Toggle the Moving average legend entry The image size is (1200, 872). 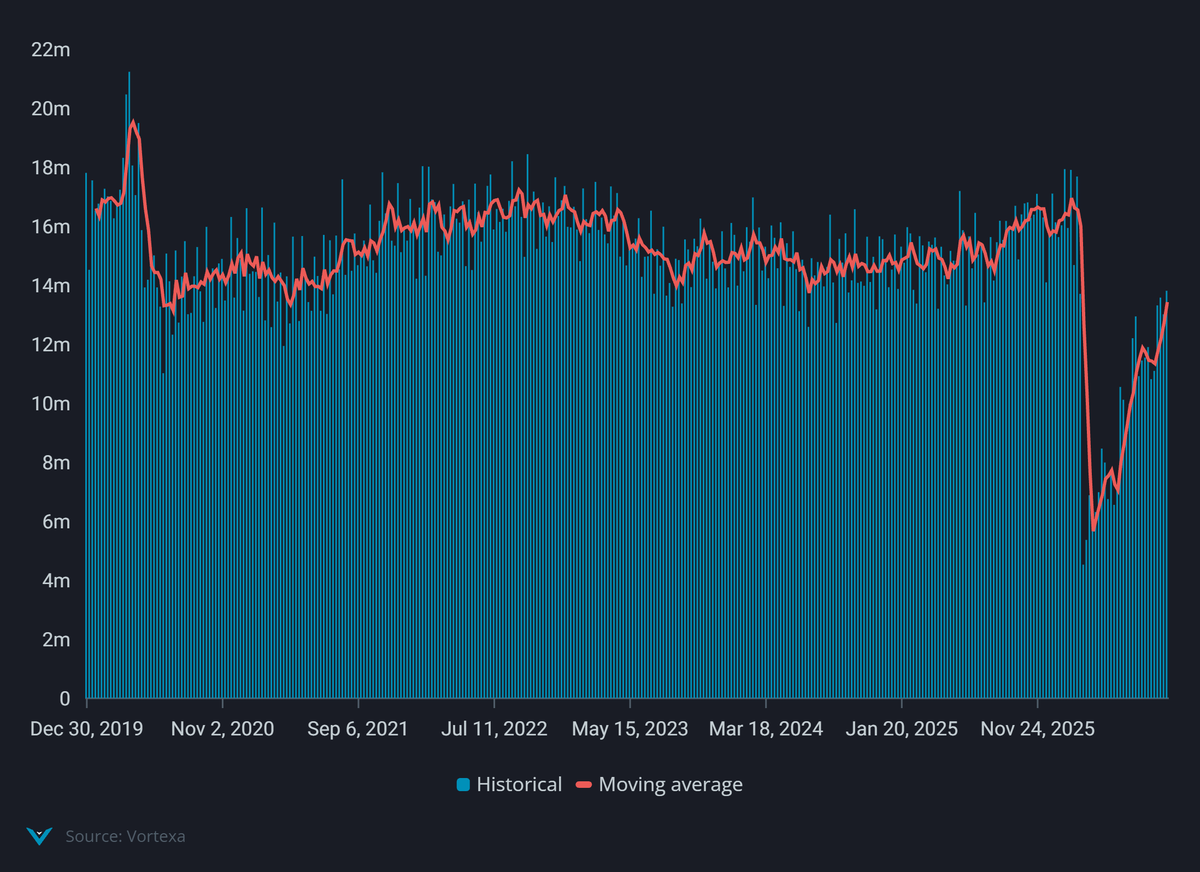[x=660, y=785]
